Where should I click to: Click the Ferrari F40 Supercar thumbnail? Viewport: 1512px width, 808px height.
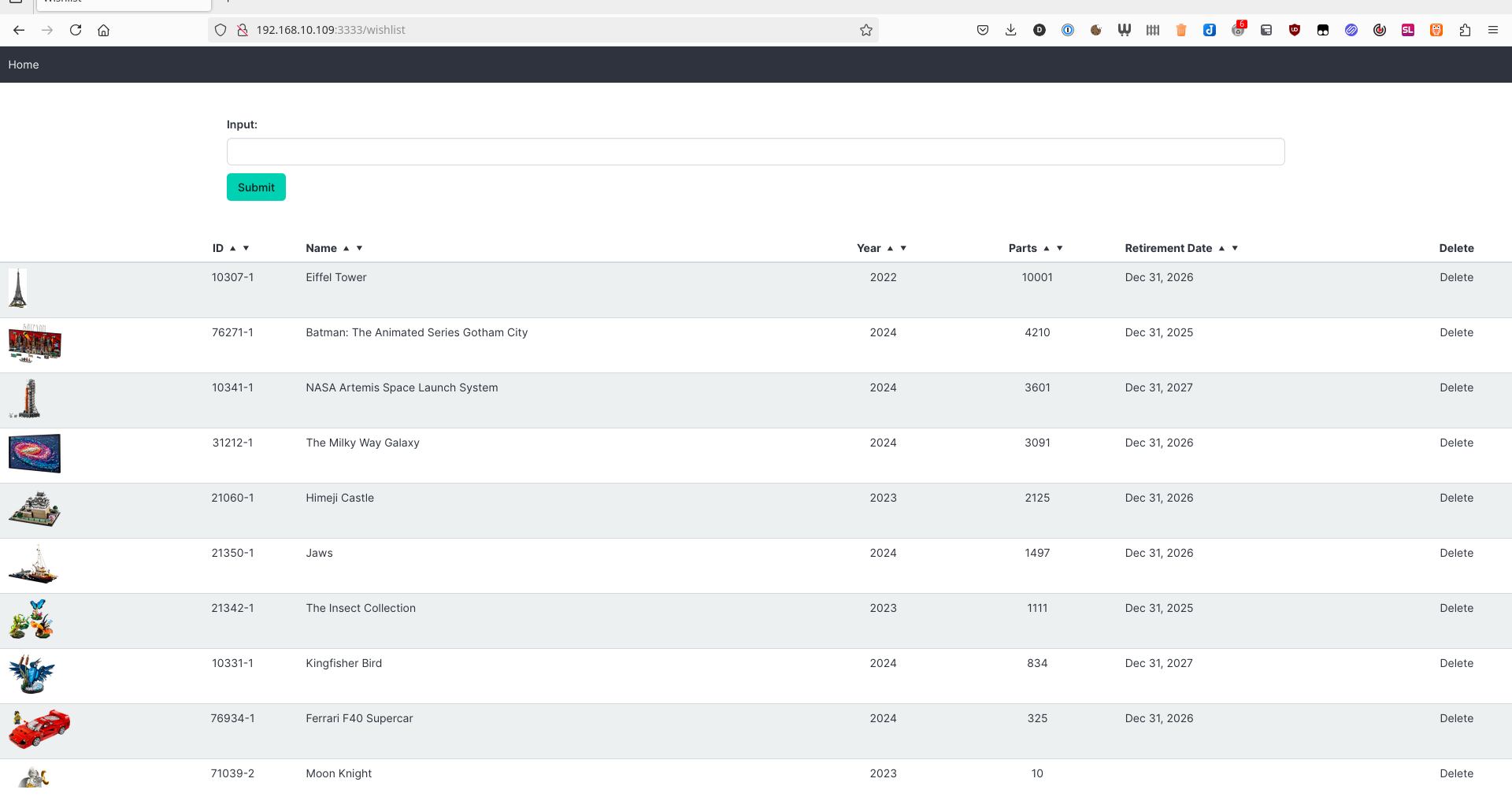(39, 728)
